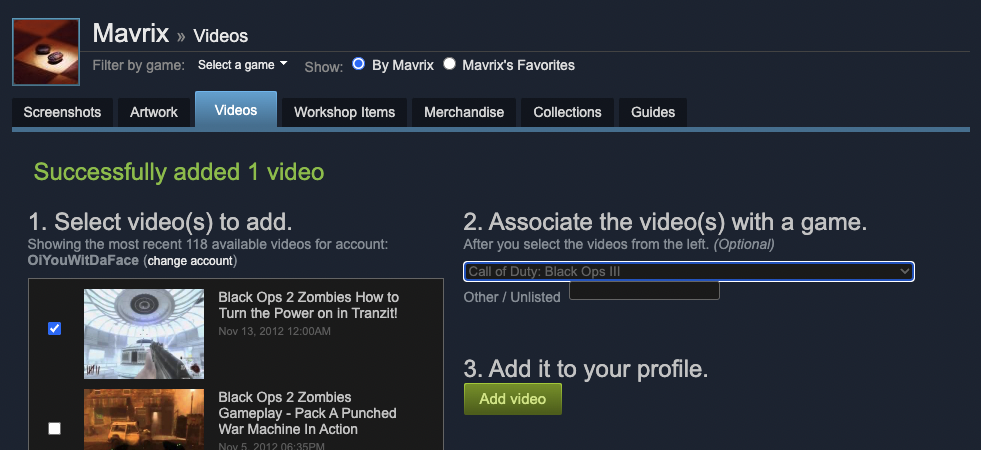The image size is (981, 450).
Task: Click the title Black Ops 2 Zombies Gameplay - Pack A Punched
Action: click(x=307, y=413)
